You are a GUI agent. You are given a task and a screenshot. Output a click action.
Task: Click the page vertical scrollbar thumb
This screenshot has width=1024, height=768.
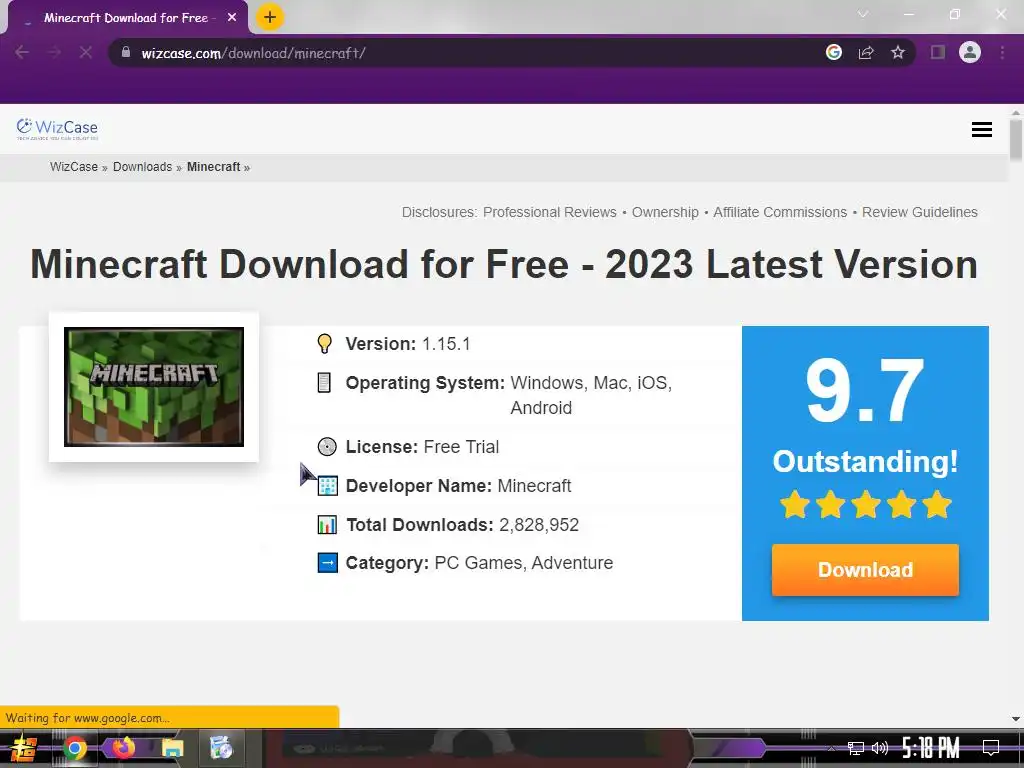(1016, 140)
